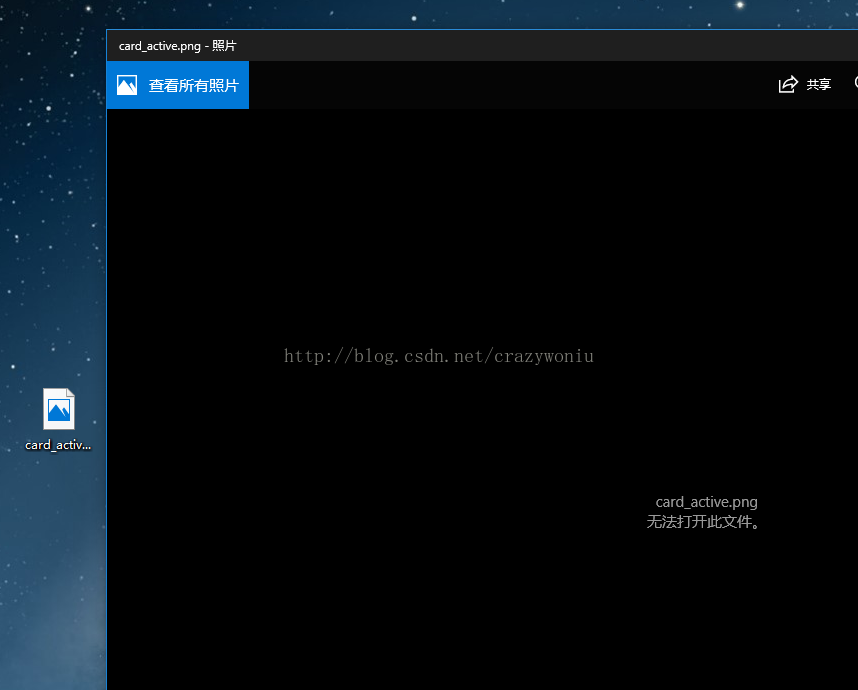Click the photos mountain icon in toolbar

[x=127, y=85]
